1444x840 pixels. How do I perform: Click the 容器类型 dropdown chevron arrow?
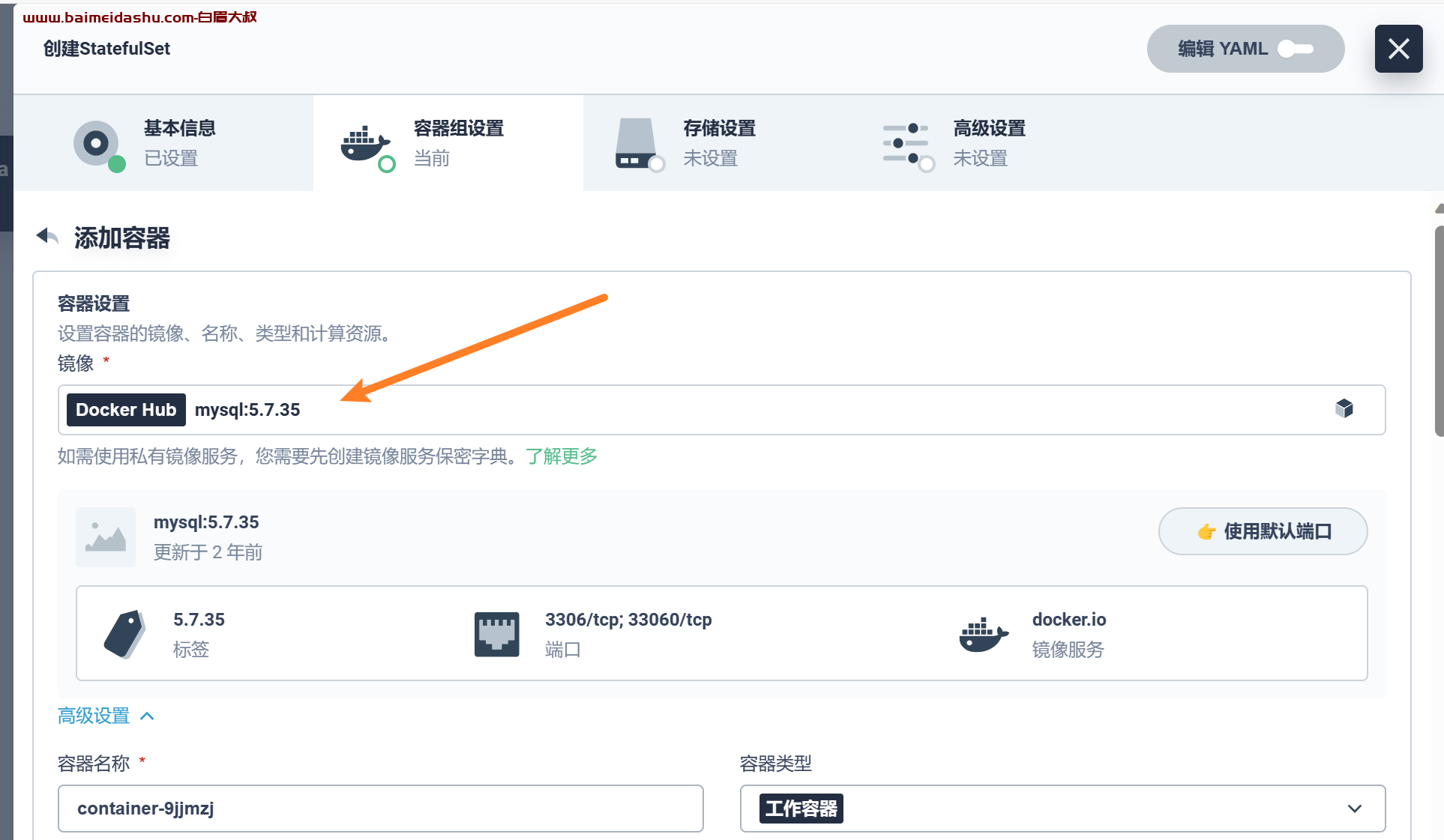point(1354,809)
